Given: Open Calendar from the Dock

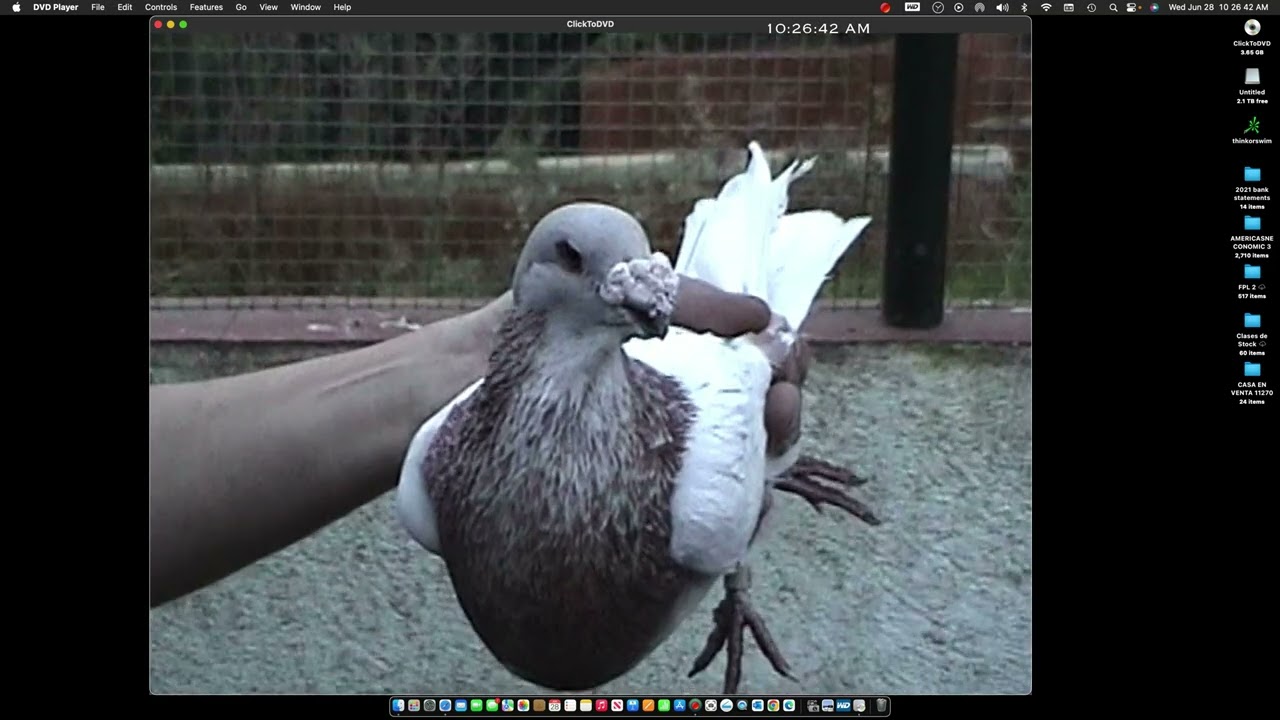Looking at the screenshot, I should (x=554, y=705).
